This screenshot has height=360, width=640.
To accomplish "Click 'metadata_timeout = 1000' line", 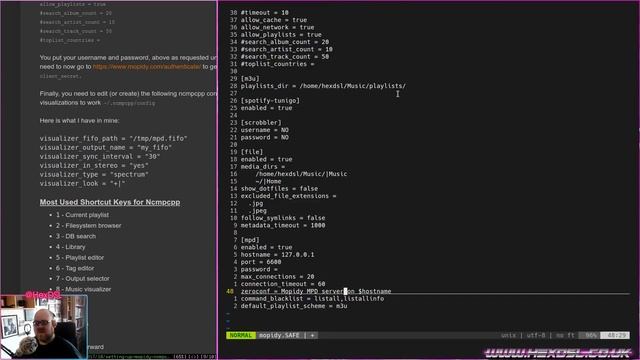I will tap(283, 225).
